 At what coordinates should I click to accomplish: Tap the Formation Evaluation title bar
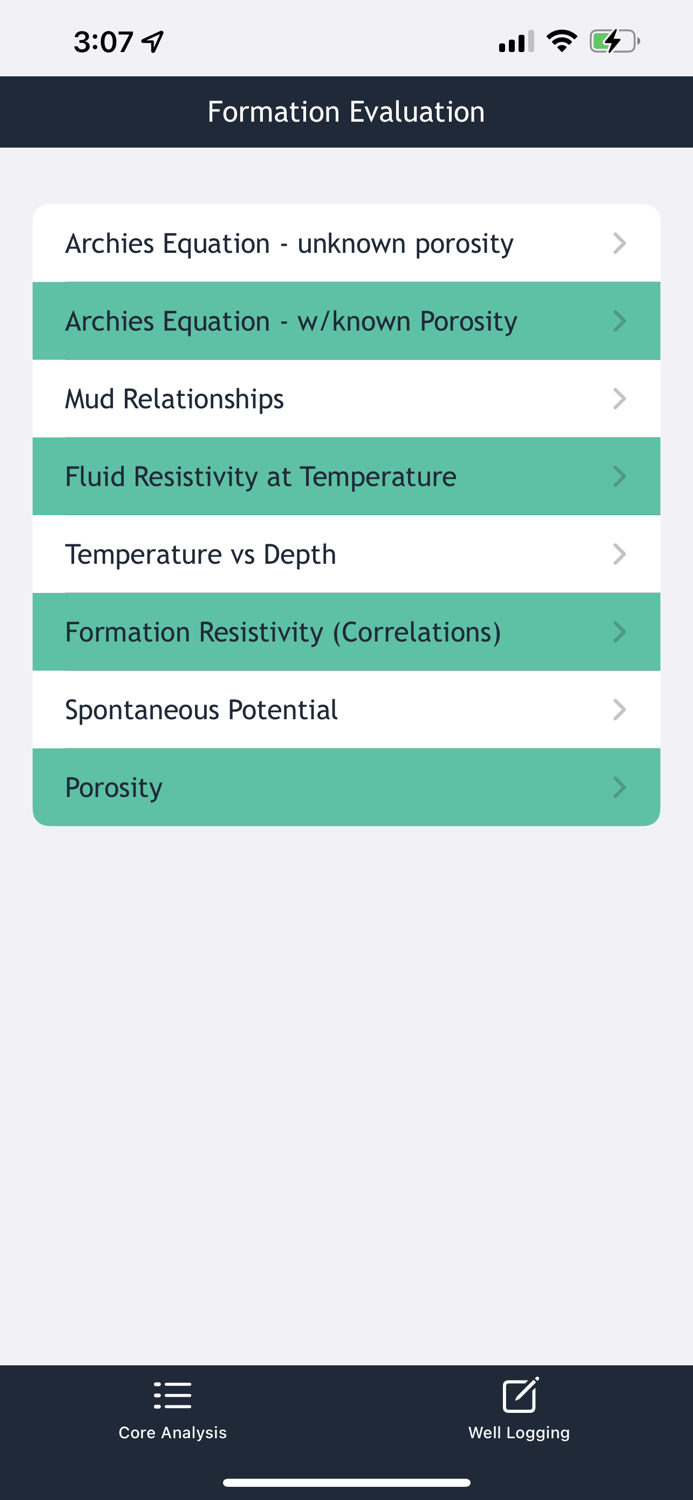[x=346, y=111]
